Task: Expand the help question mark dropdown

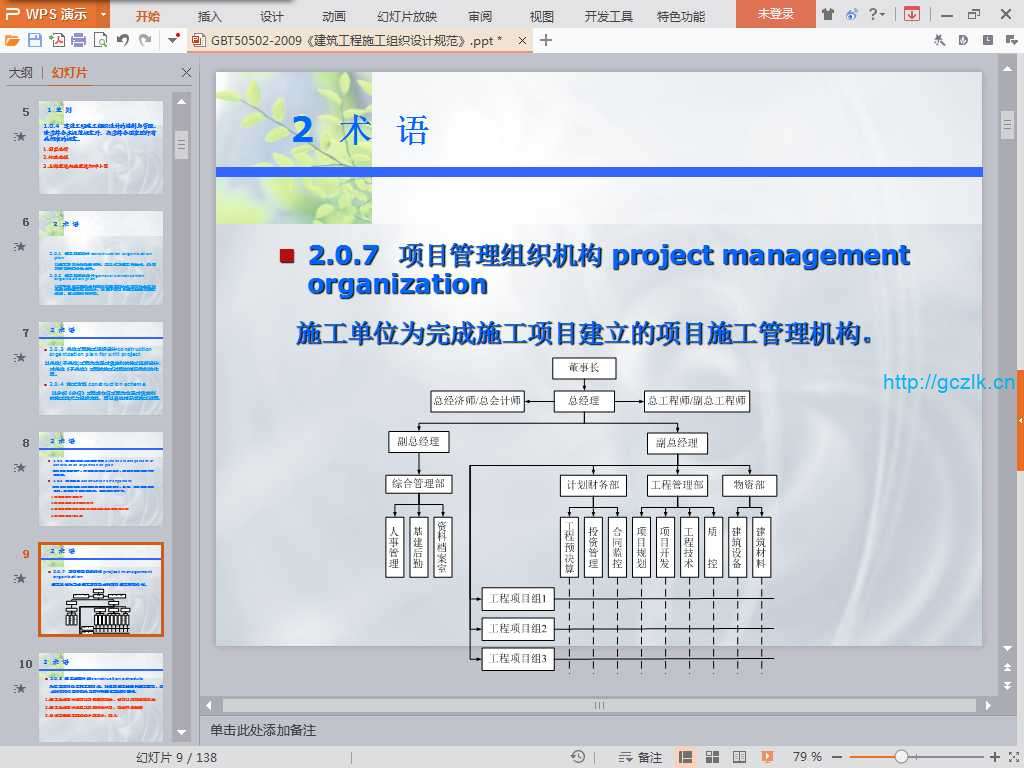Action: pyautogui.click(x=877, y=14)
